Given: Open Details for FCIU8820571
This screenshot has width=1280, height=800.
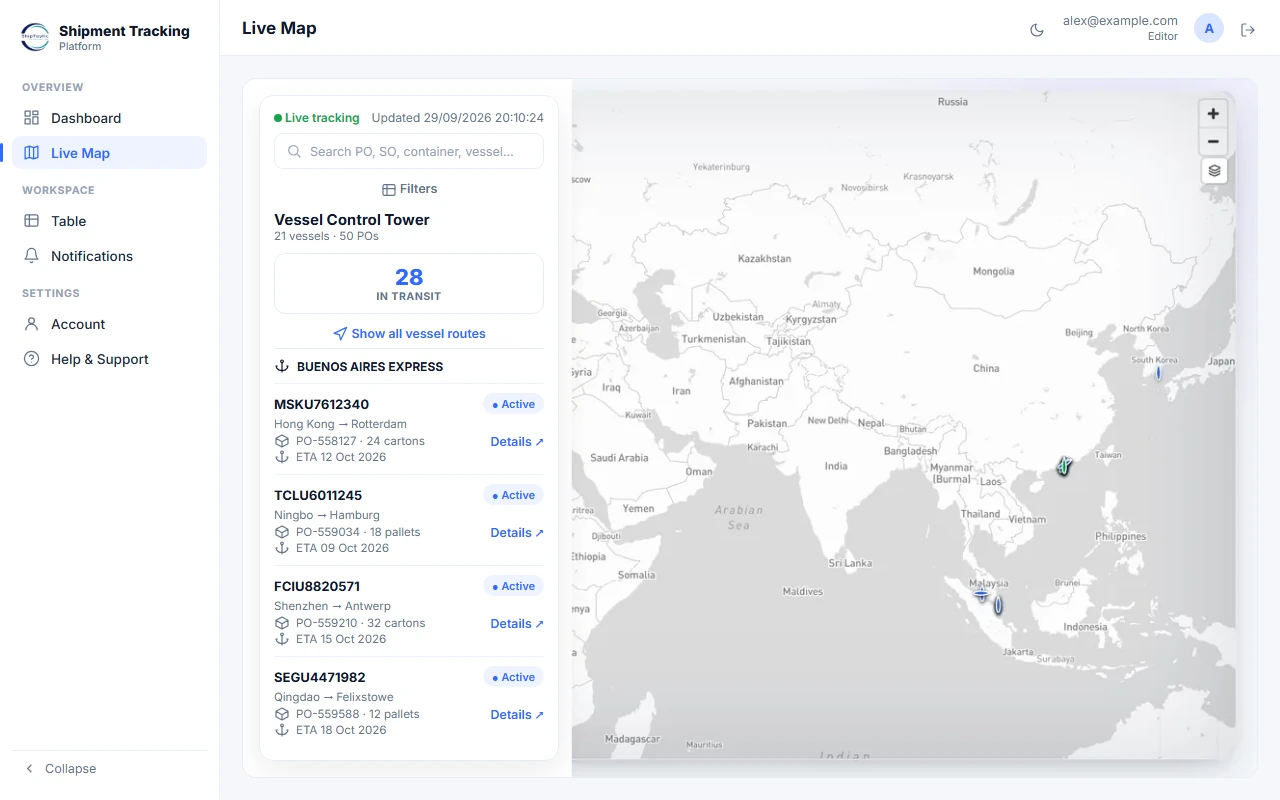Looking at the screenshot, I should [x=517, y=624].
